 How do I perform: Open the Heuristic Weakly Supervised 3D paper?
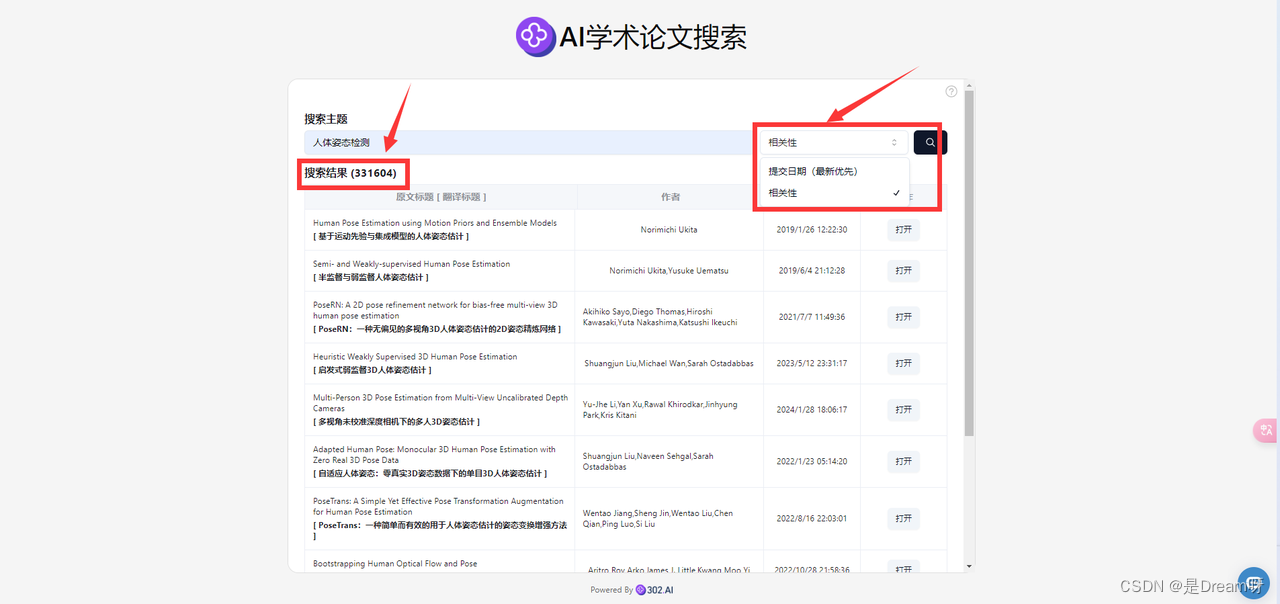(x=903, y=363)
